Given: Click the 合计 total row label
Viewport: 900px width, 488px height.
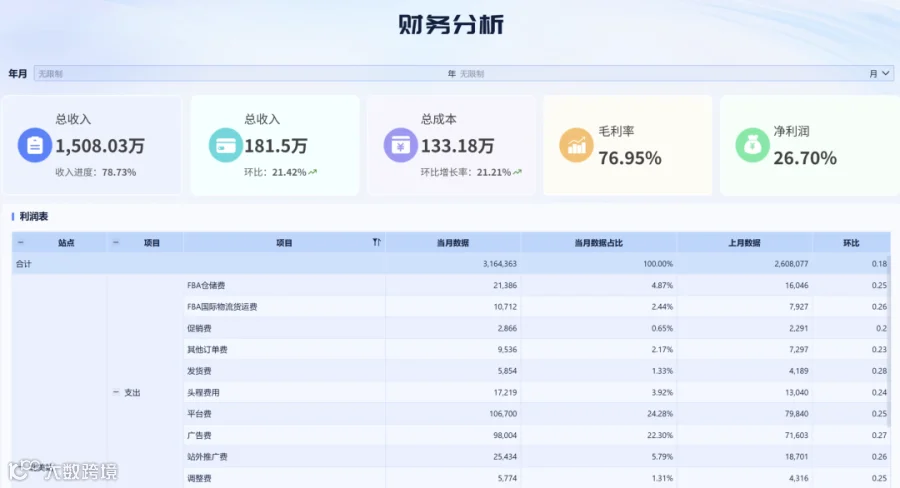Looking at the screenshot, I should (x=24, y=264).
